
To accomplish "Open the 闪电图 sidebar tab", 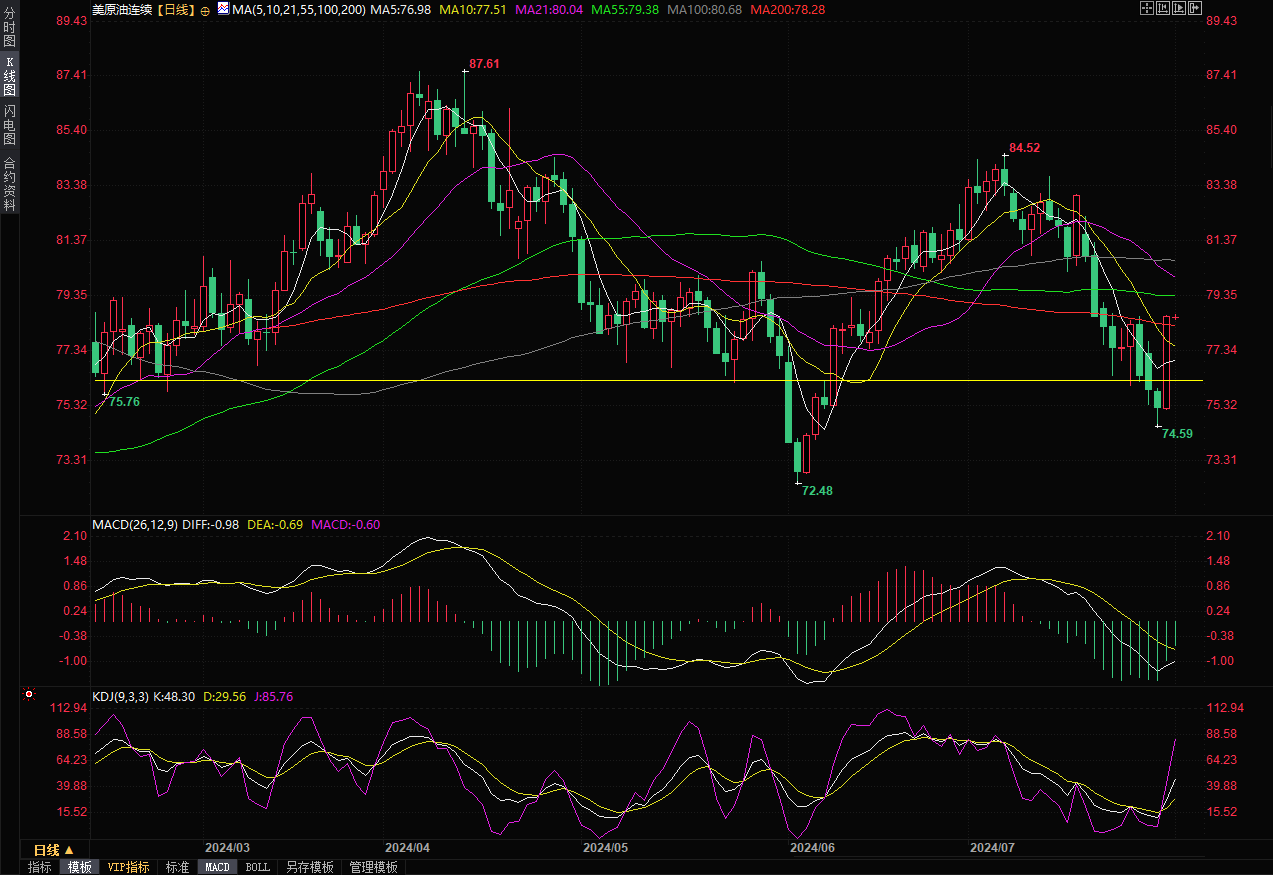I will pyautogui.click(x=9, y=124).
